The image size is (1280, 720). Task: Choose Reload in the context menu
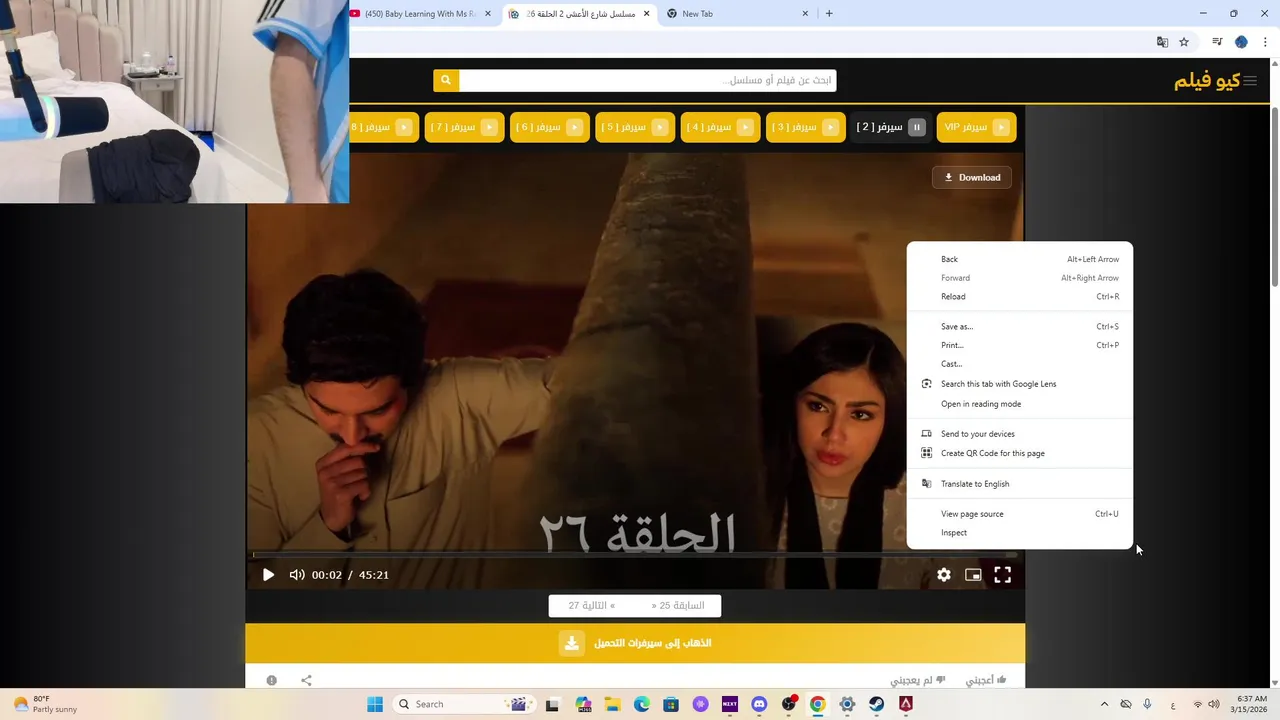pos(1020,297)
